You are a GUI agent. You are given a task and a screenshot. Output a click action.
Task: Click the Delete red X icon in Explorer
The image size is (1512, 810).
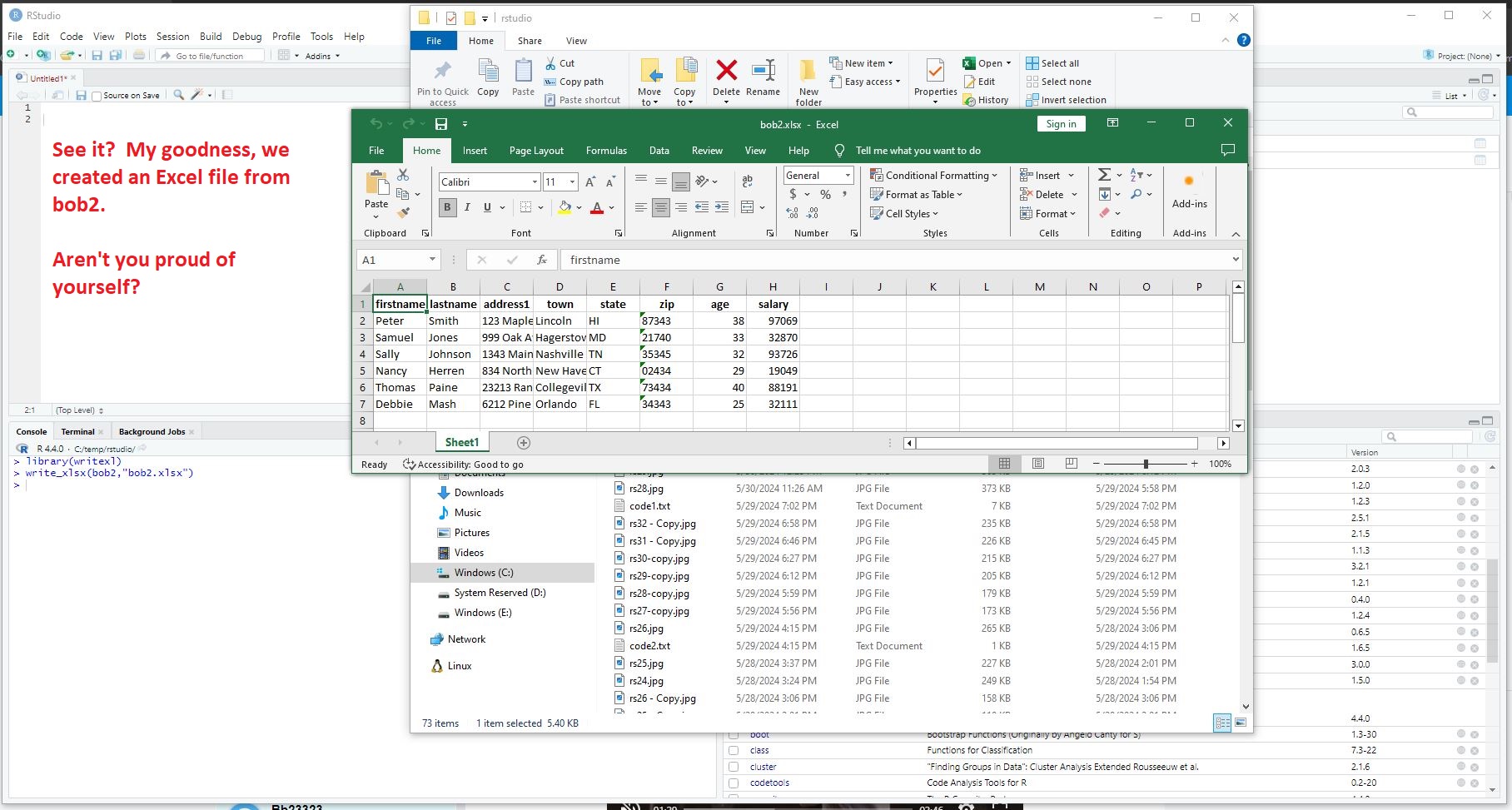point(726,72)
